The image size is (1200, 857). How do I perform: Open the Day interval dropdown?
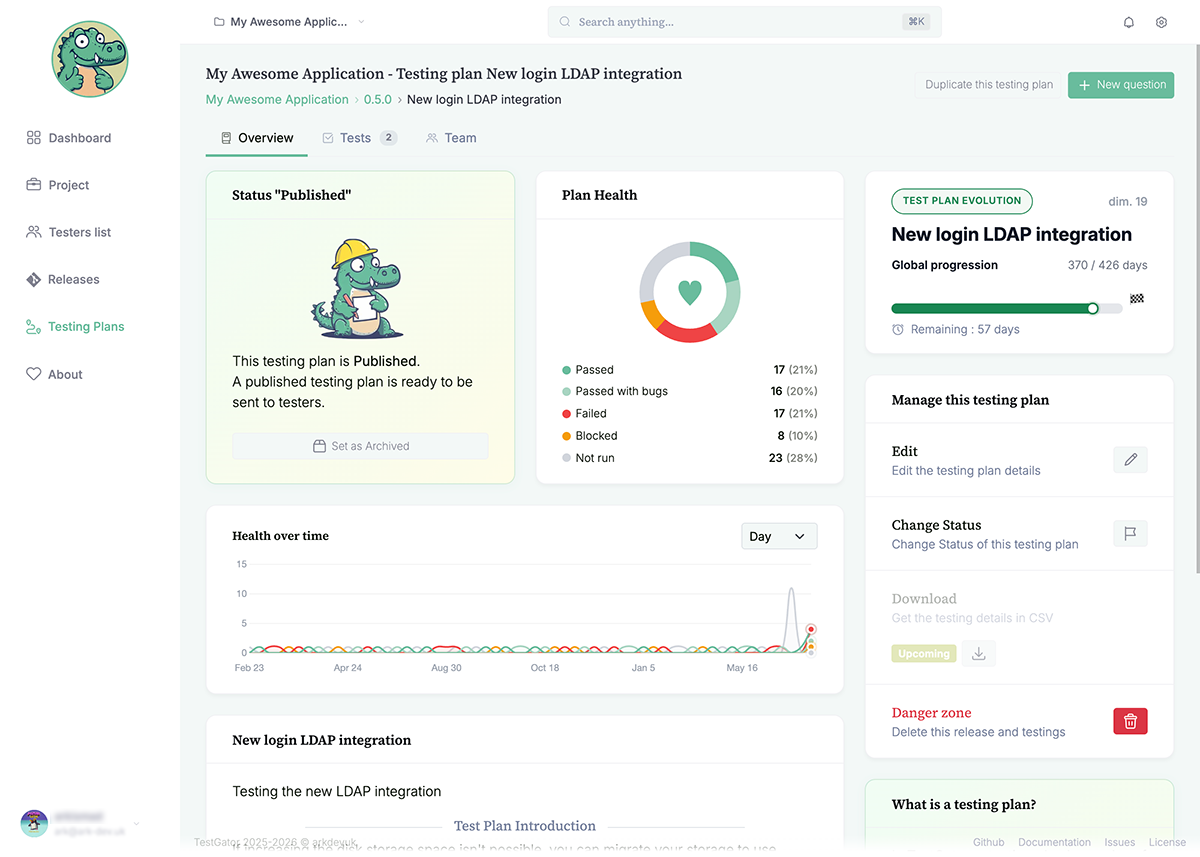pos(779,536)
